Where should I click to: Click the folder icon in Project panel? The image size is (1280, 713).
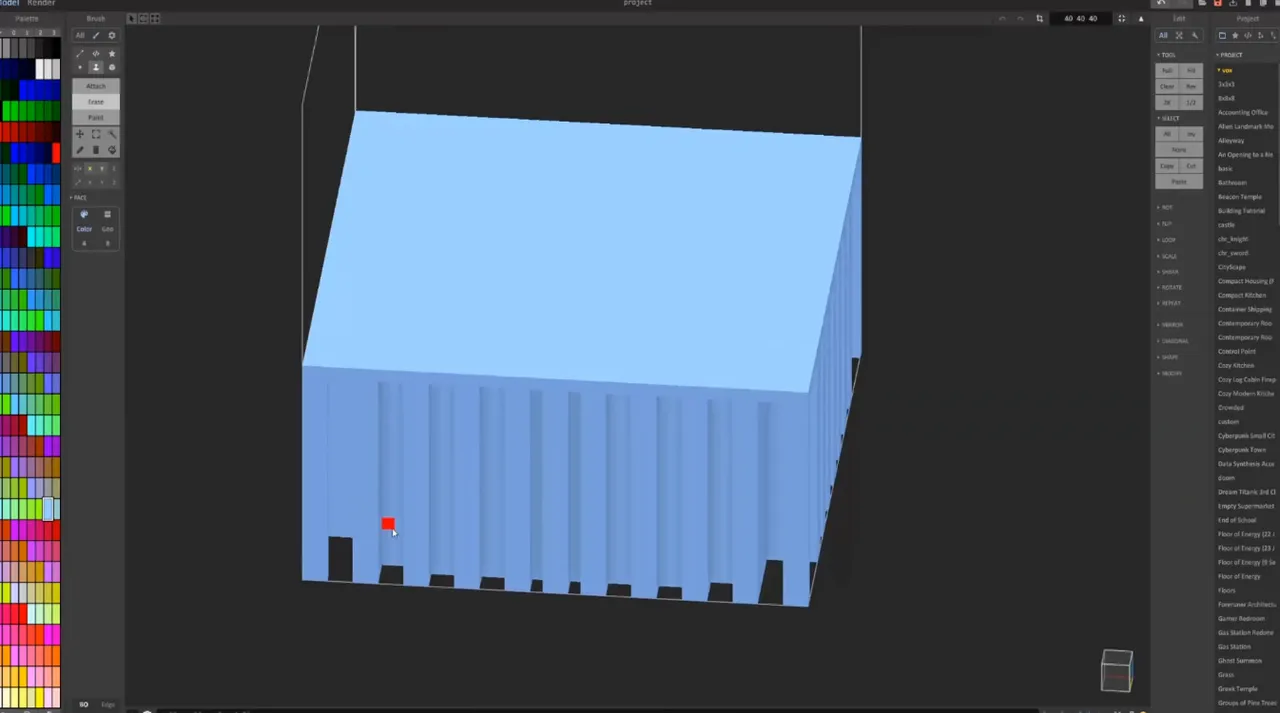coord(1222,35)
